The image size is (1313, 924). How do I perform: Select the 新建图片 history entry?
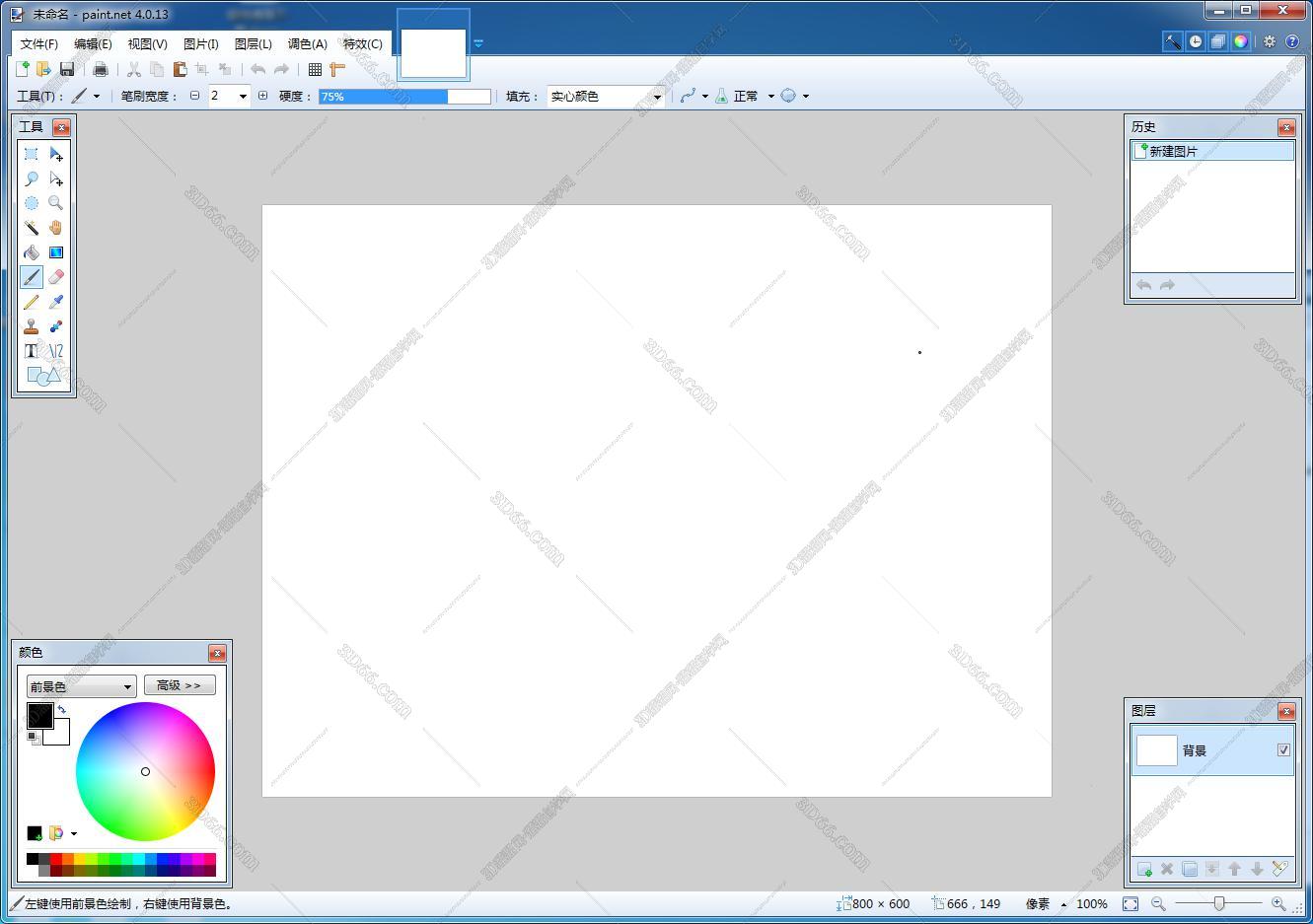coord(1212,151)
